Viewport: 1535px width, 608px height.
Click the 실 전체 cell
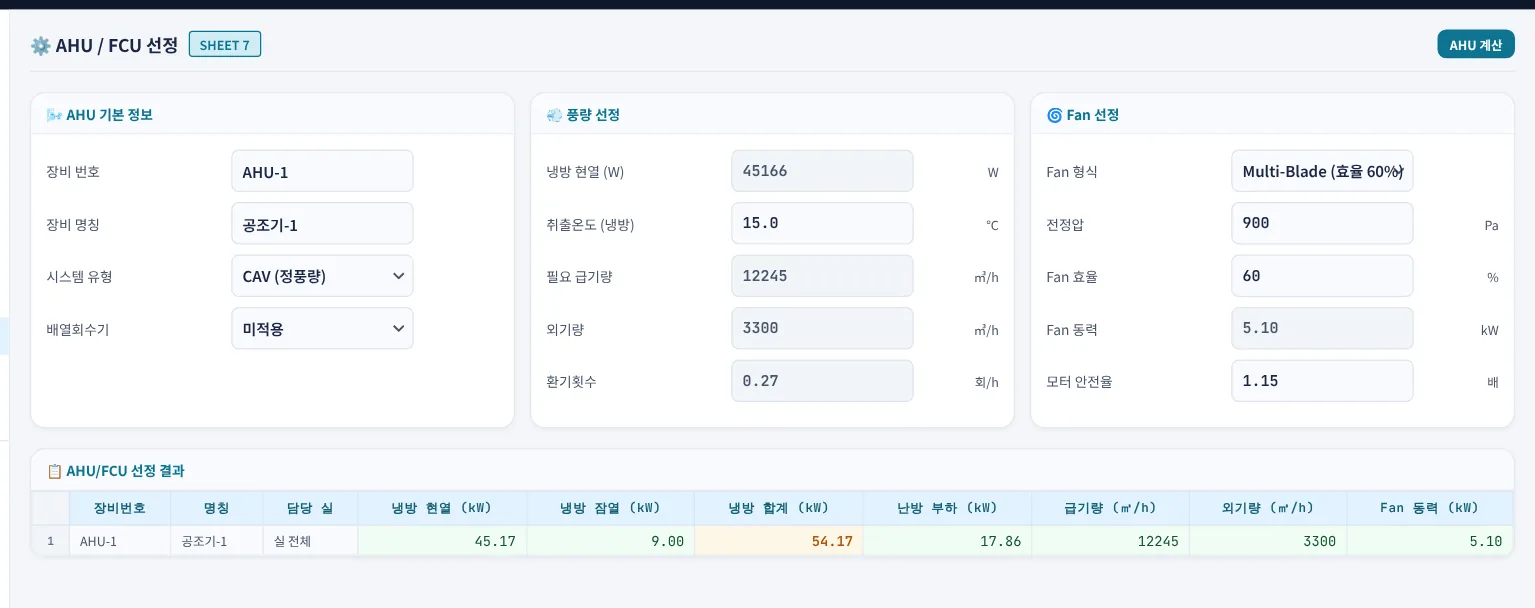(310, 541)
